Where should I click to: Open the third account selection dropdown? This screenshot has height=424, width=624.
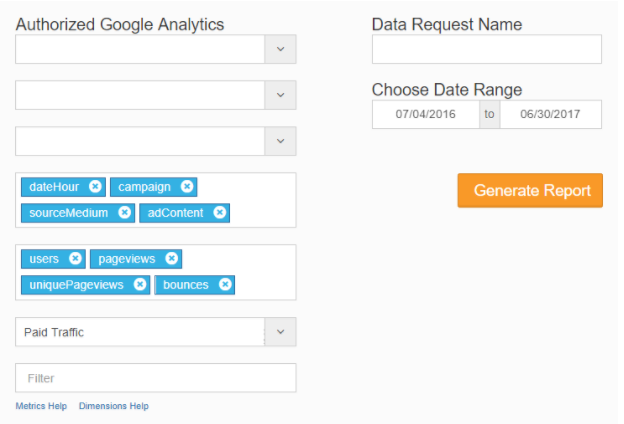coord(280,141)
